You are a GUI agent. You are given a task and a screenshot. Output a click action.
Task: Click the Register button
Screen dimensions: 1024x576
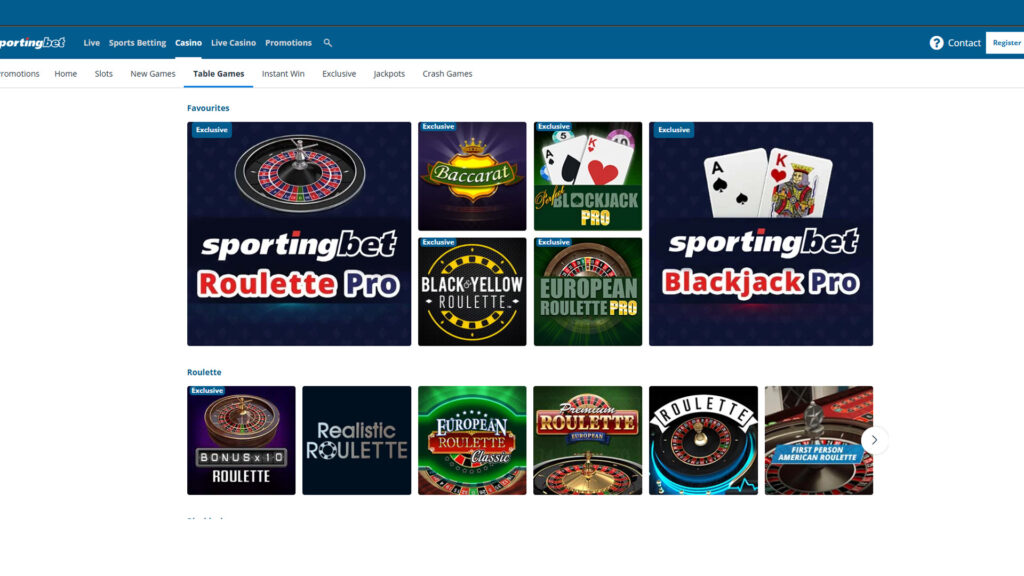tap(1005, 43)
